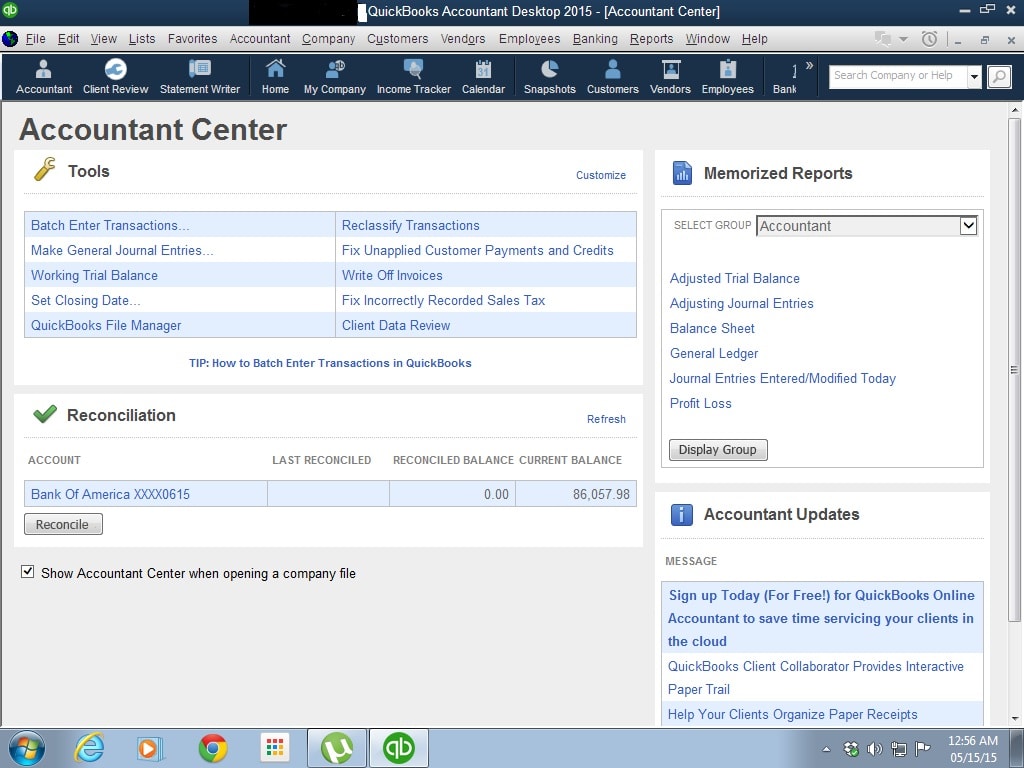Image resolution: width=1024 pixels, height=768 pixels.
Task: Show hidden system tray icons
Action: (x=827, y=749)
